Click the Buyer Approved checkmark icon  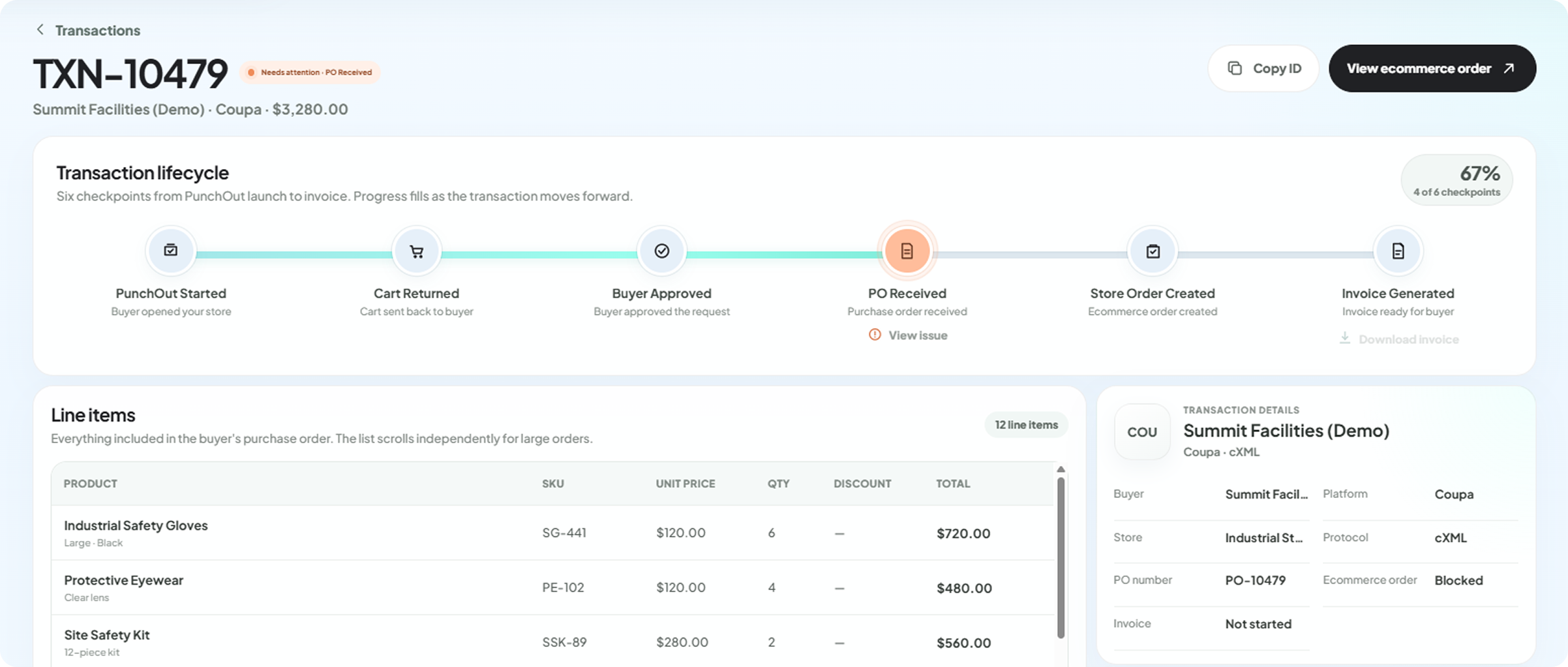(661, 251)
